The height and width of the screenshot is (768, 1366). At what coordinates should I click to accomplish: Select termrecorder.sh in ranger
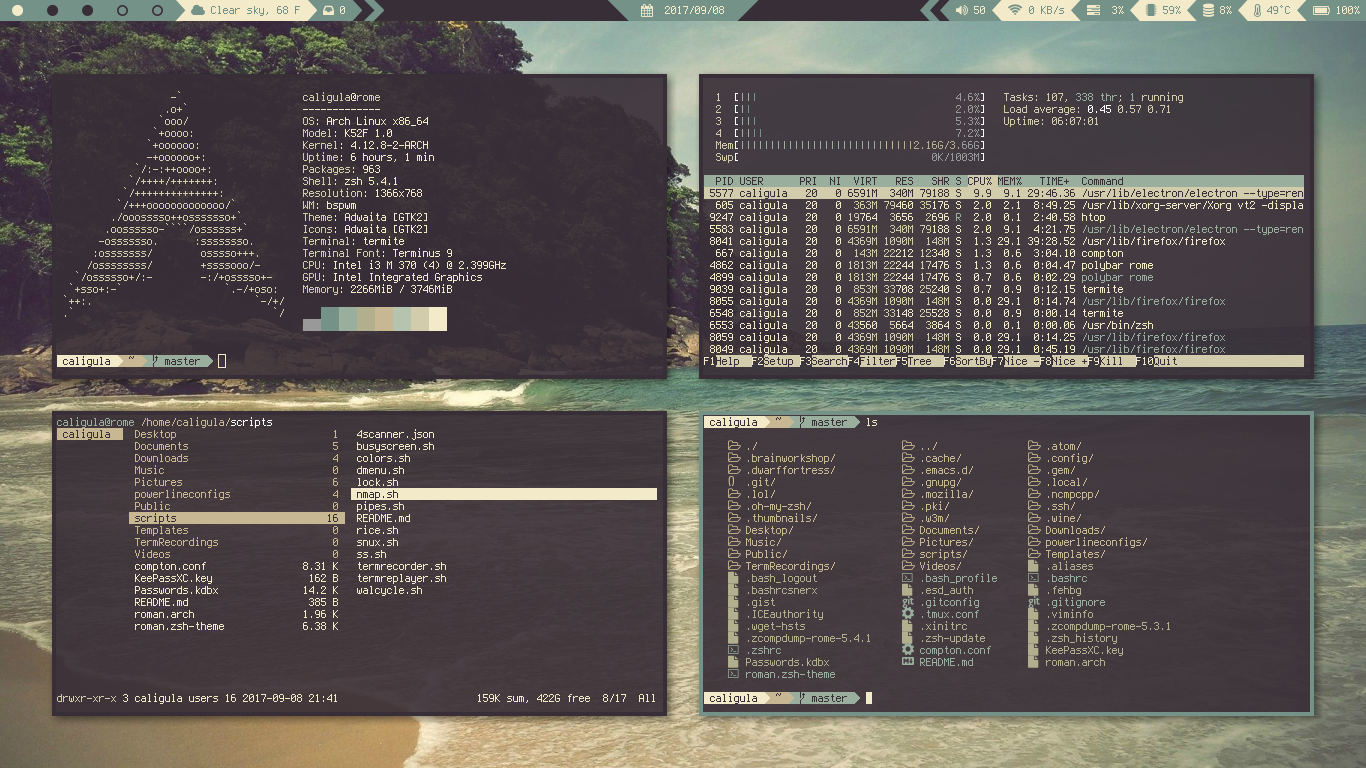click(x=401, y=566)
